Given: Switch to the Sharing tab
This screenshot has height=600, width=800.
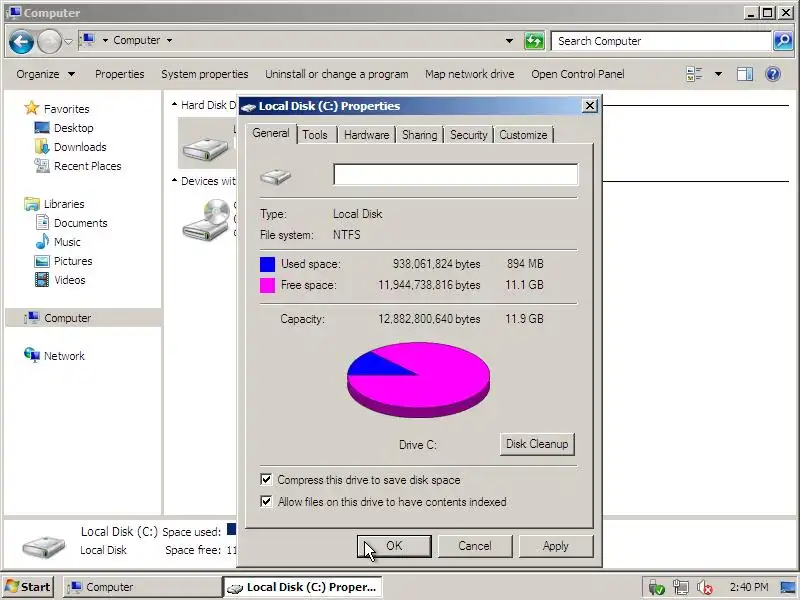Looking at the screenshot, I should (419, 135).
